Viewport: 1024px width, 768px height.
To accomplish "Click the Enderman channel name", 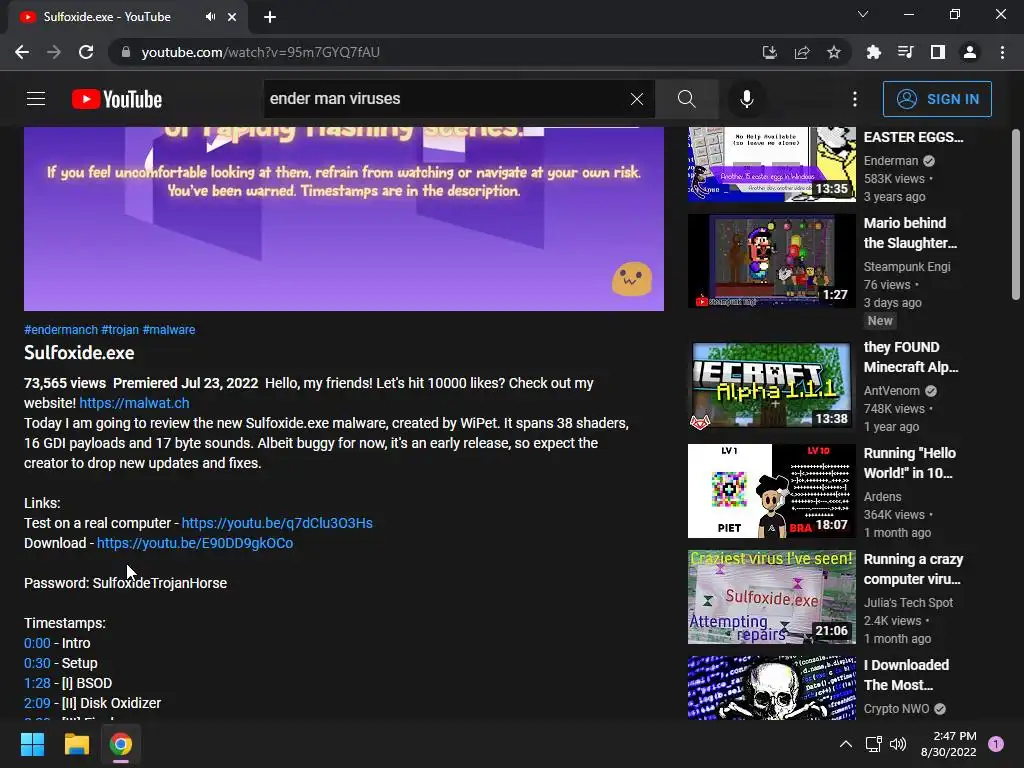I will pyautogui.click(x=891, y=161).
